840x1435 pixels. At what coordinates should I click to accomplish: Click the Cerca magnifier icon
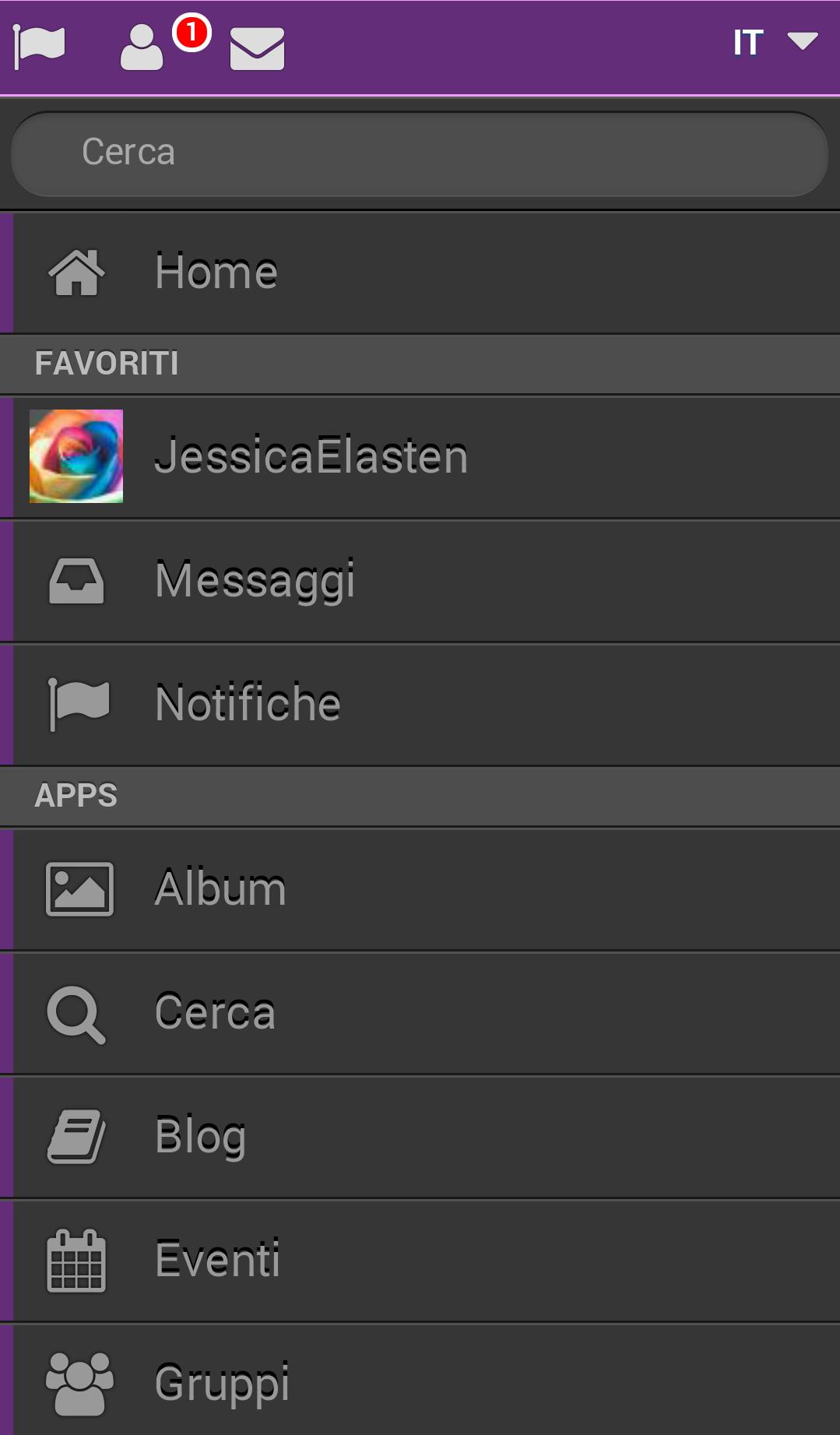[76, 1014]
